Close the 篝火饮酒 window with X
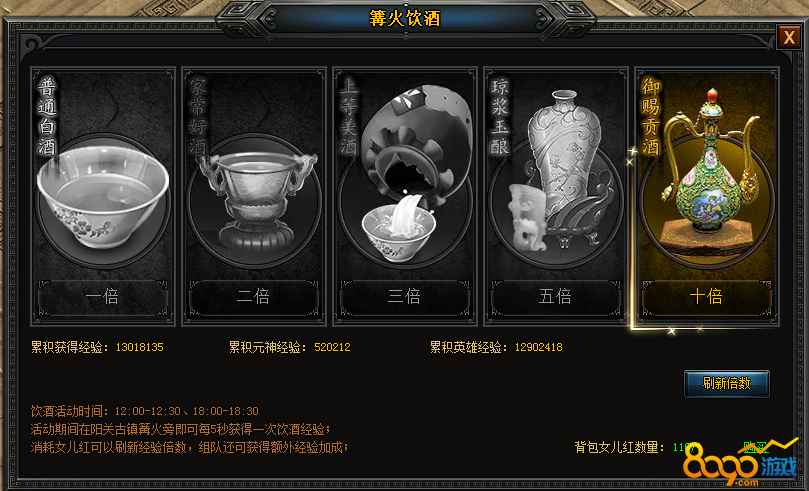This screenshot has width=809, height=491. [789, 37]
